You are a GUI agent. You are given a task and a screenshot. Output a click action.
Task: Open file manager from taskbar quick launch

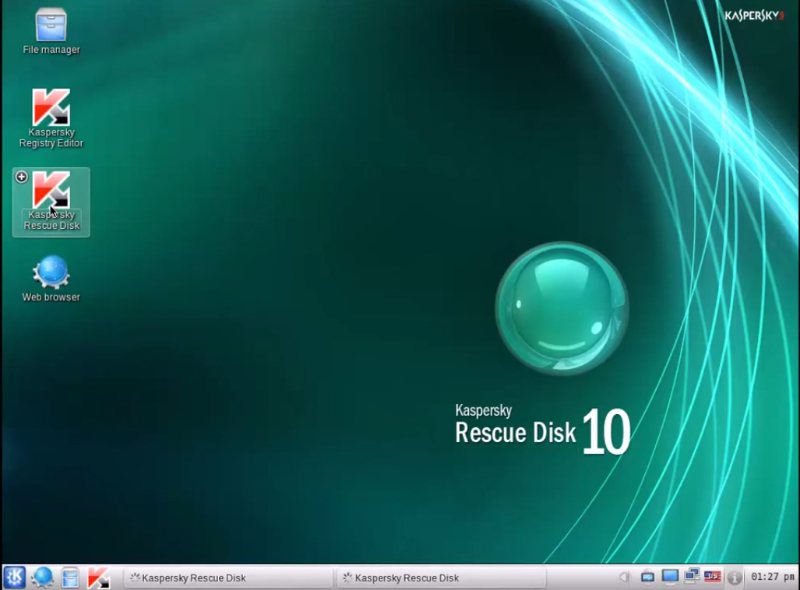(70, 577)
